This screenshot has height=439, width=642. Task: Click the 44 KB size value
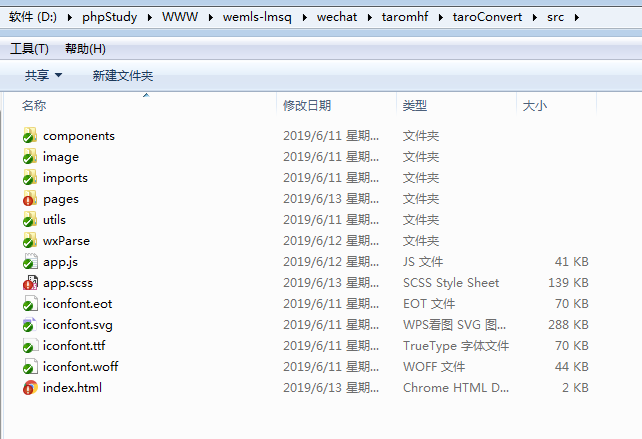point(572,367)
